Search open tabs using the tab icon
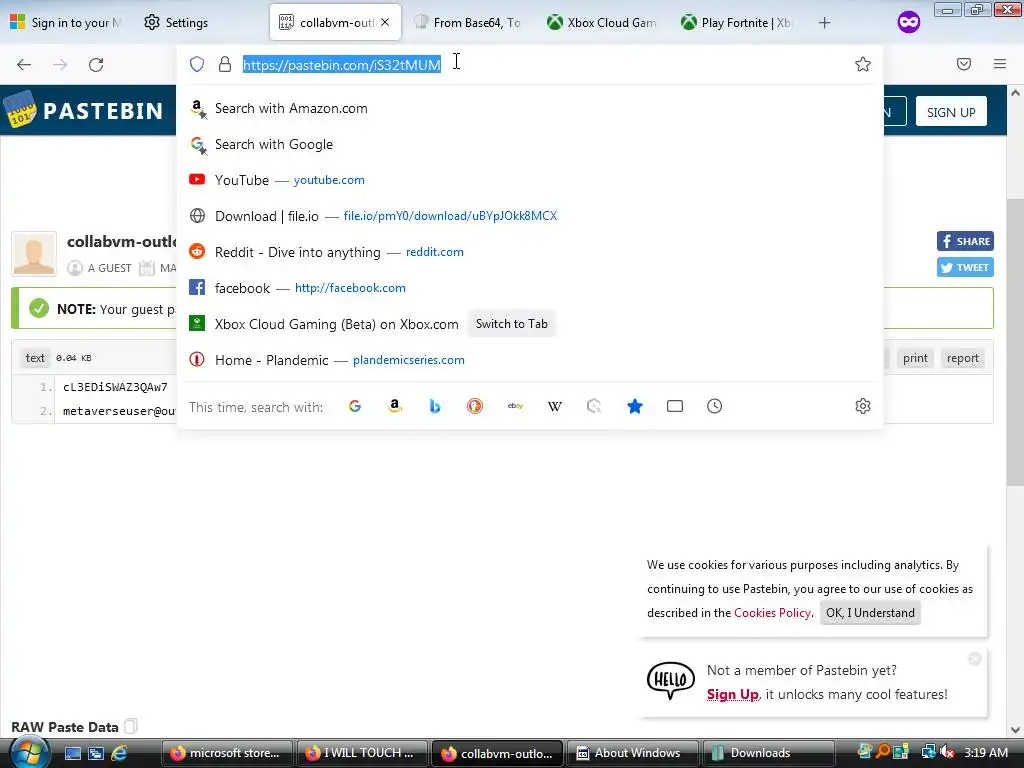Viewport: 1024px width, 768px height. coord(675,406)
